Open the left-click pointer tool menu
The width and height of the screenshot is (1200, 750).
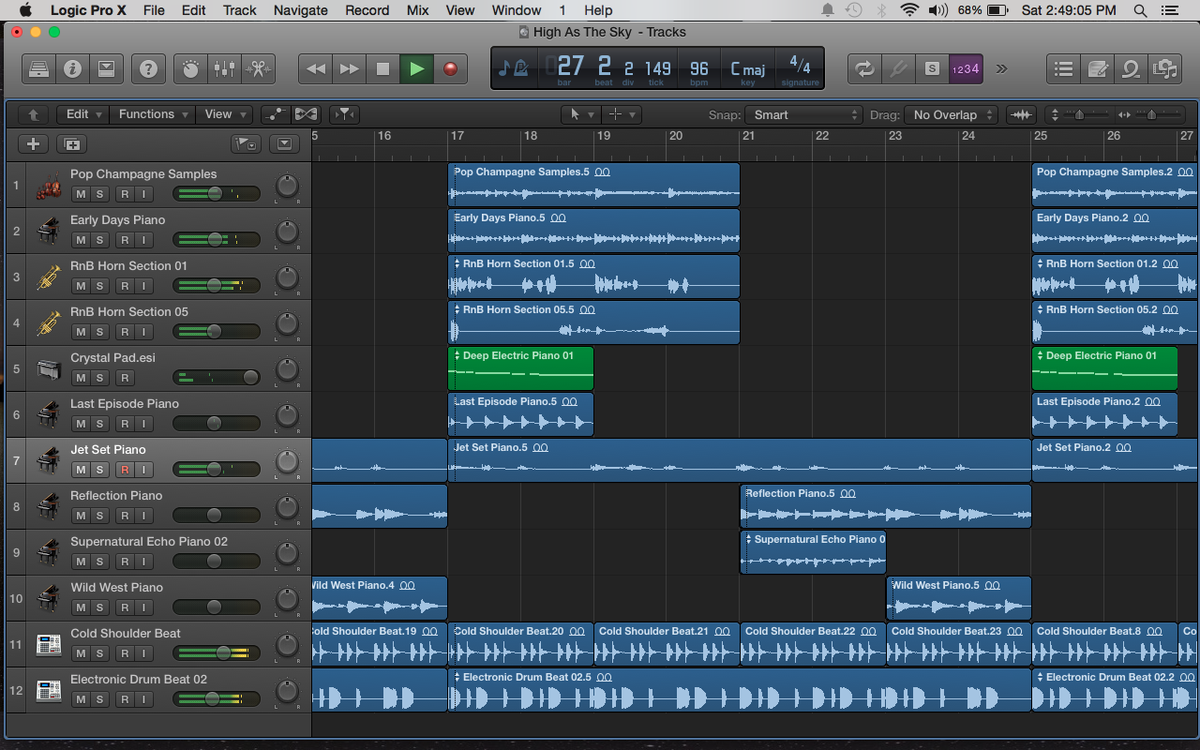[580, 115]
